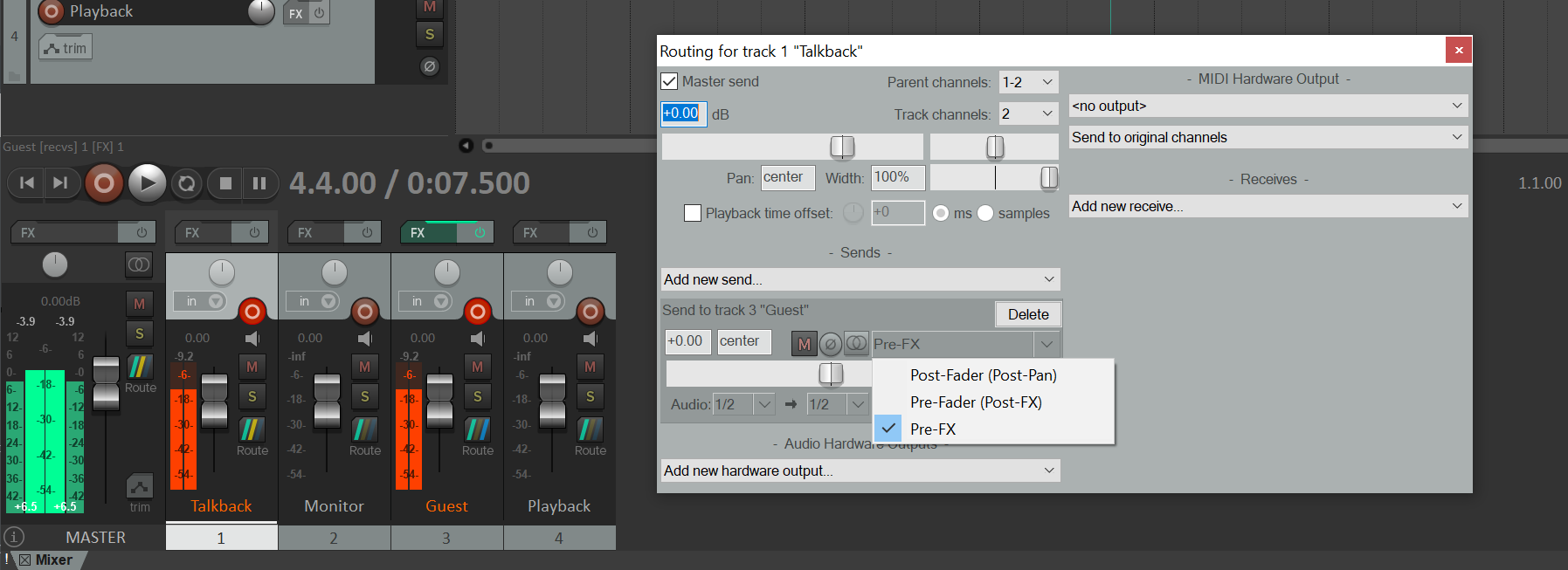Select the samples radio button
The image size is (1568, 570).
coord(985,213)
